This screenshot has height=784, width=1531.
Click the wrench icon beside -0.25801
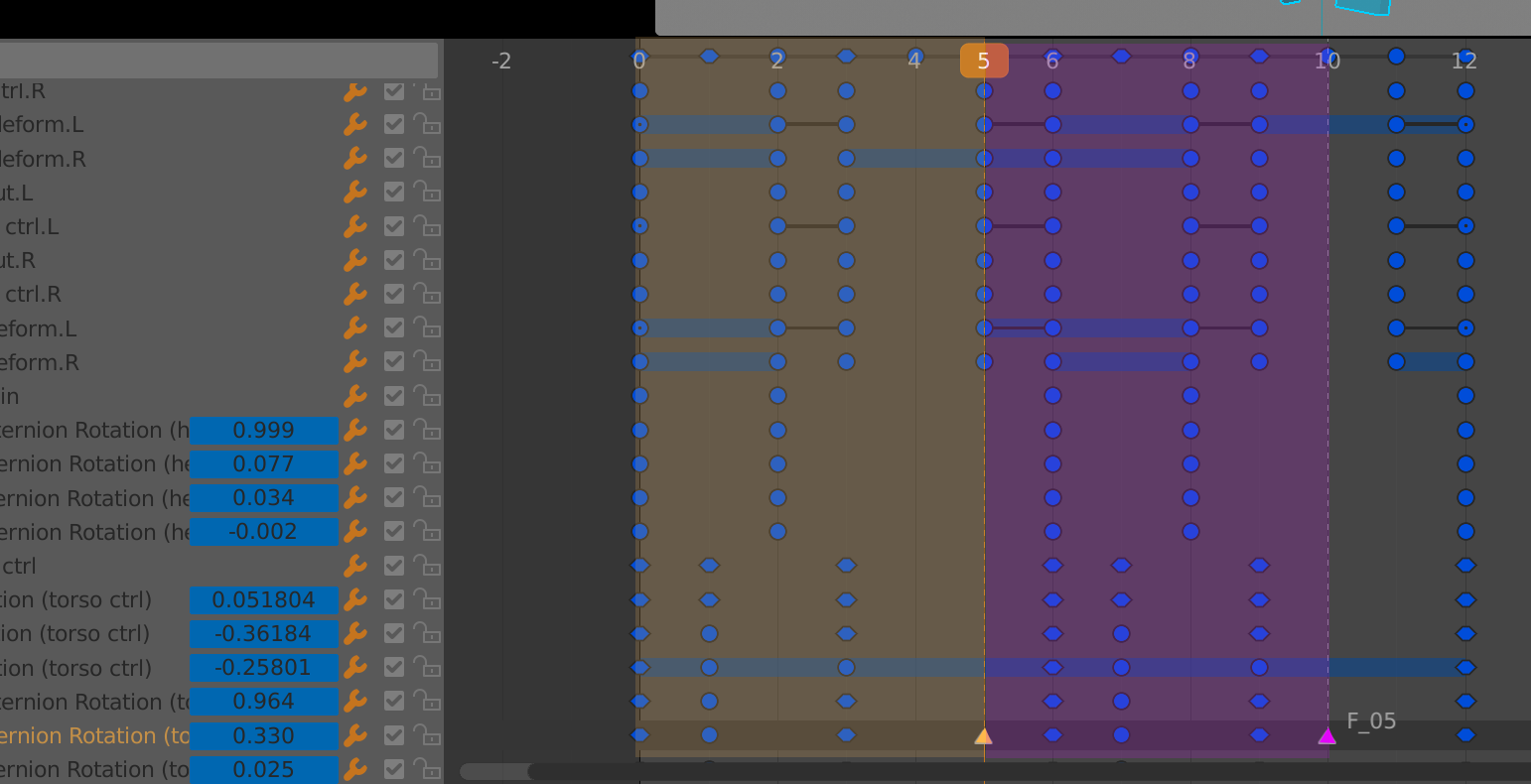354,668
